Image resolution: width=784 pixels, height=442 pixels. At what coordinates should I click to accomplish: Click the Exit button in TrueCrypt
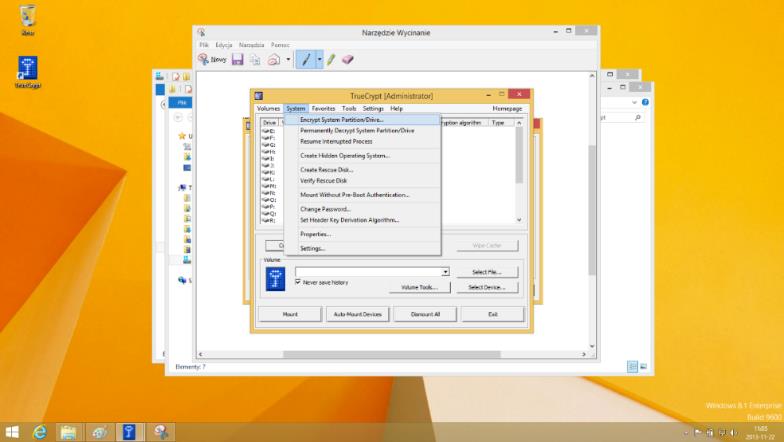point(493,314)
